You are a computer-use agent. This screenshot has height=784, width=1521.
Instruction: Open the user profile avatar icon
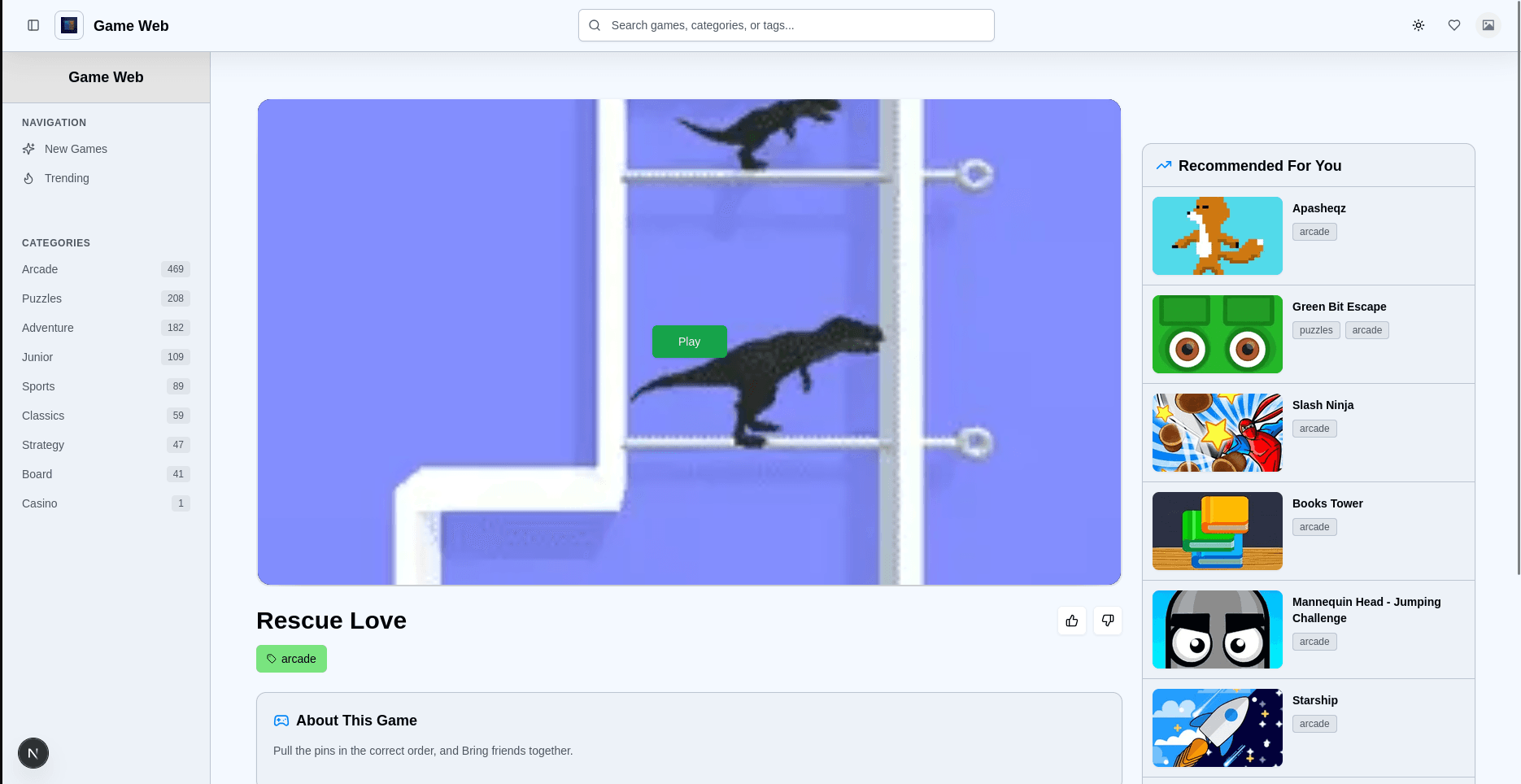click(x=1488, y=25)
